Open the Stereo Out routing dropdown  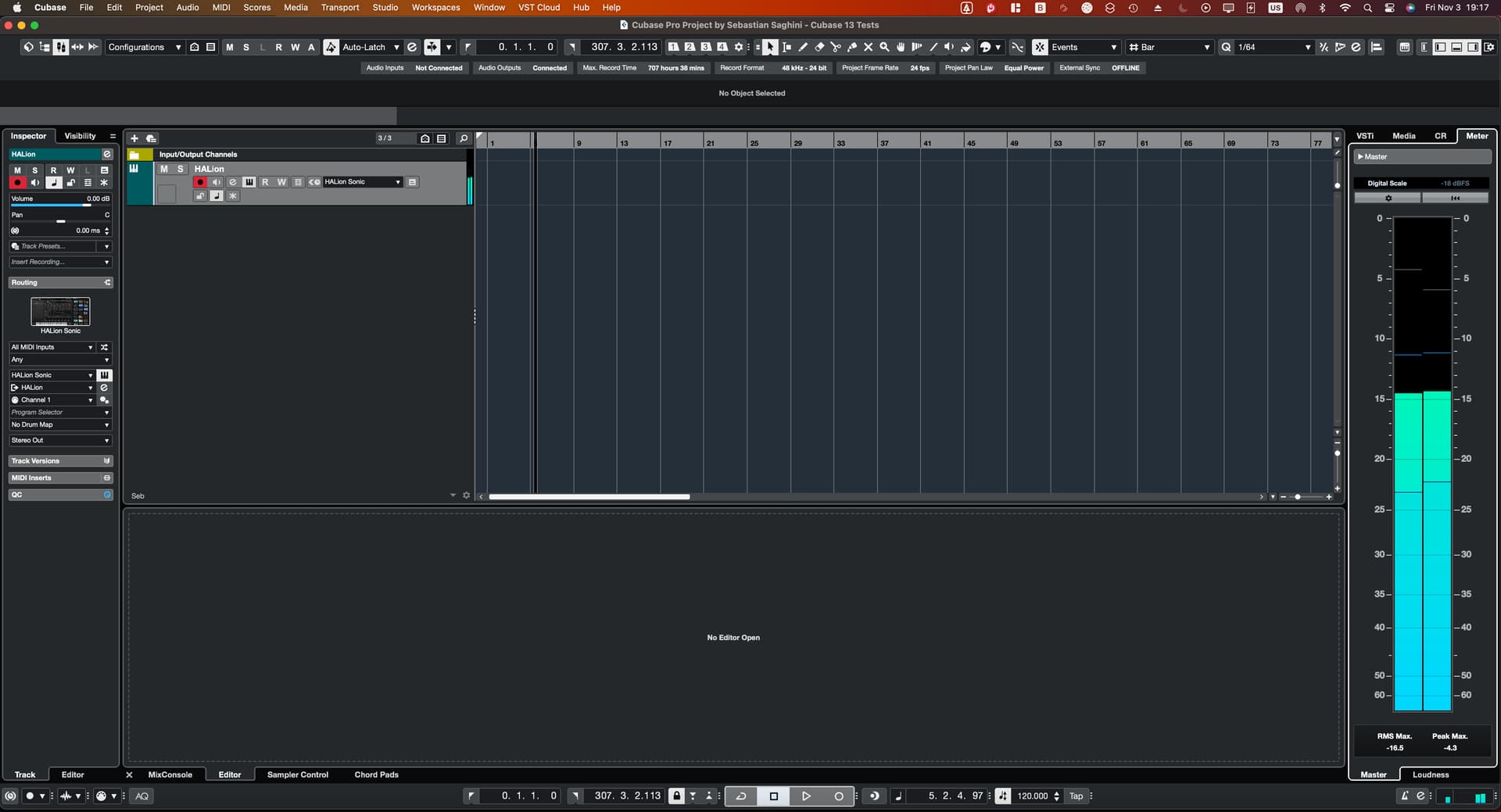[60, 440]
